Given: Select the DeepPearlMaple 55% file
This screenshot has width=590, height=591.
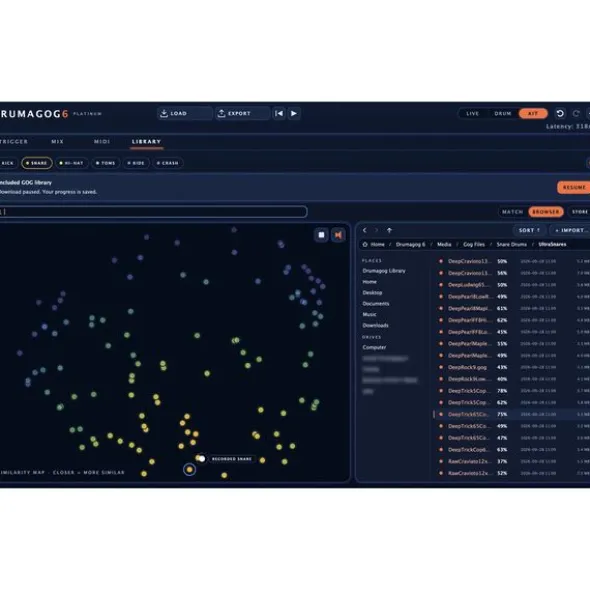Looking at the screenshot, I should pyautogui.click(x=512, y=343).
